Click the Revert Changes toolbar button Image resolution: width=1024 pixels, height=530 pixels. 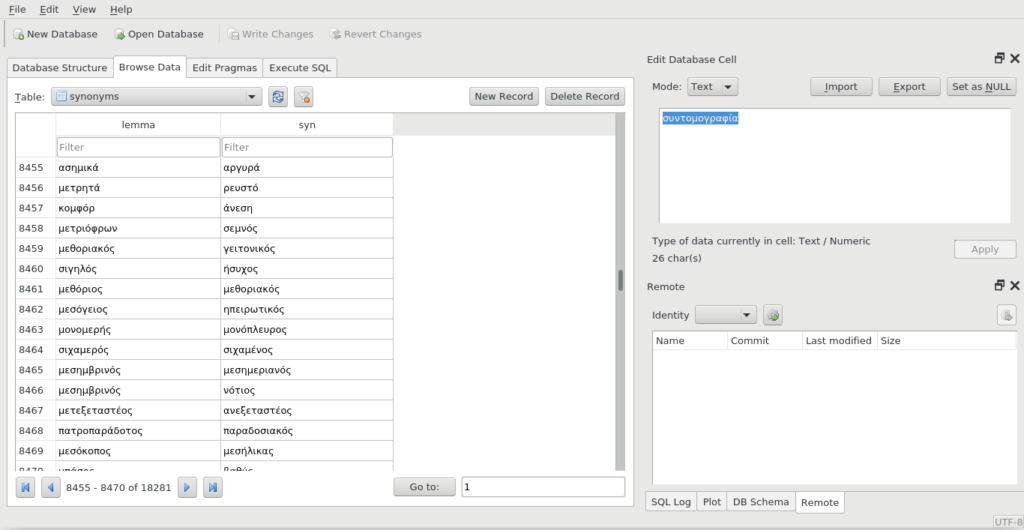click(375, 34)
